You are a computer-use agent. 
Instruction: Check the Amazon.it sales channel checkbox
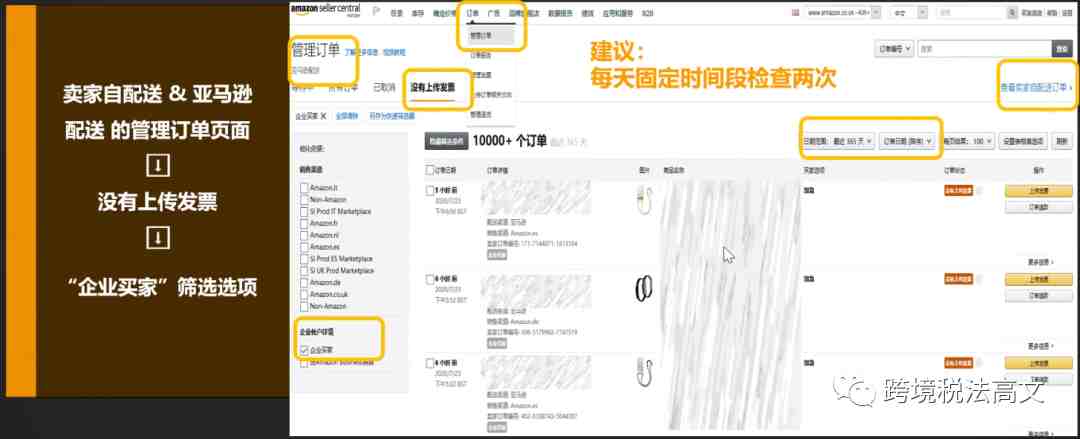304,188
